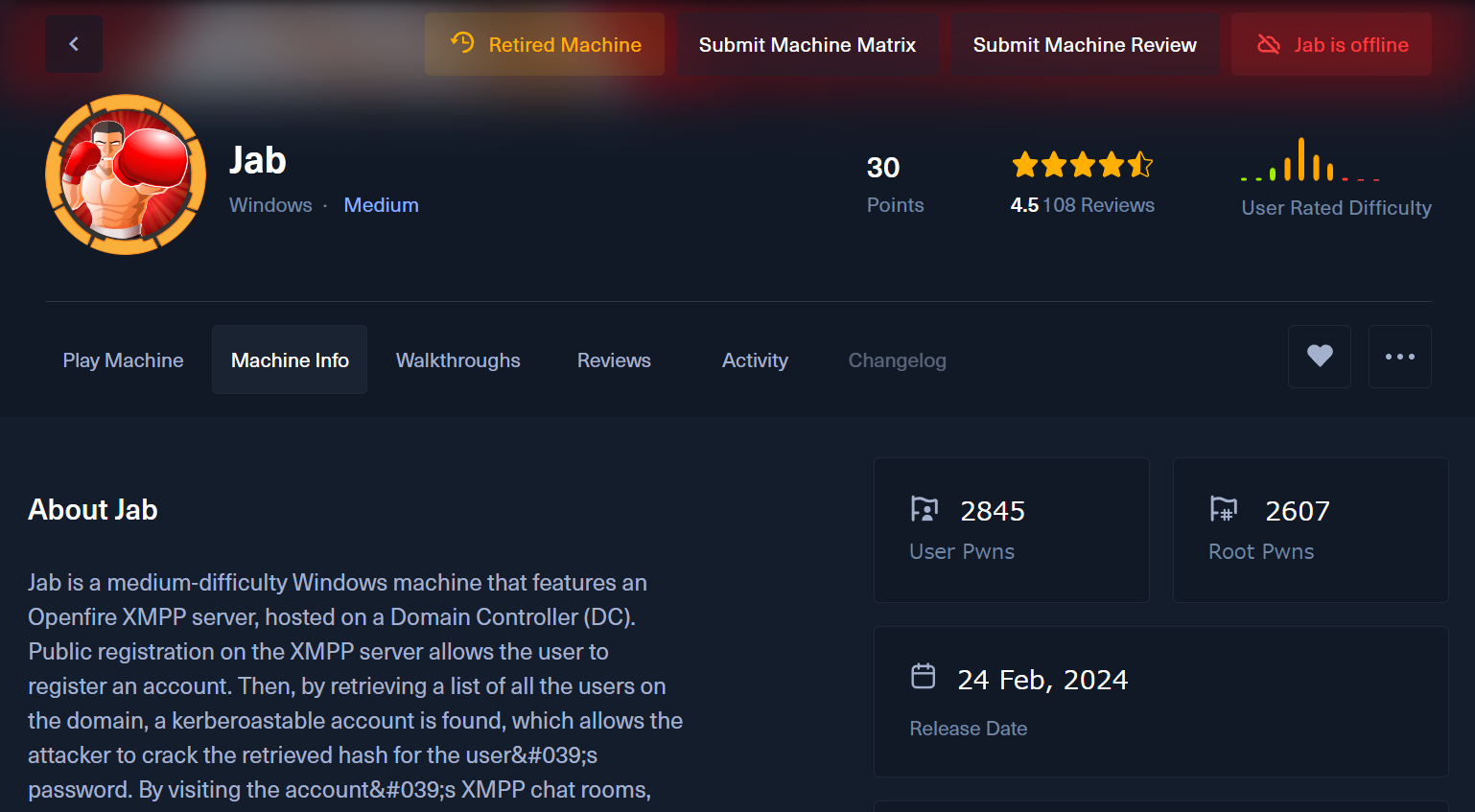This screenshot has width=1475, height=812.
Task: Click the '30' points value
Action: pyautogui.click(x=883, y=168)
